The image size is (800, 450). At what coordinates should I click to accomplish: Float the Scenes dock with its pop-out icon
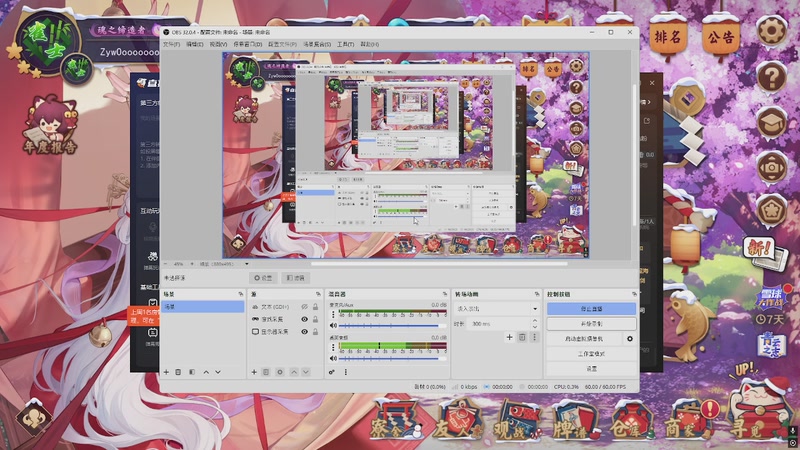point(241,294)
